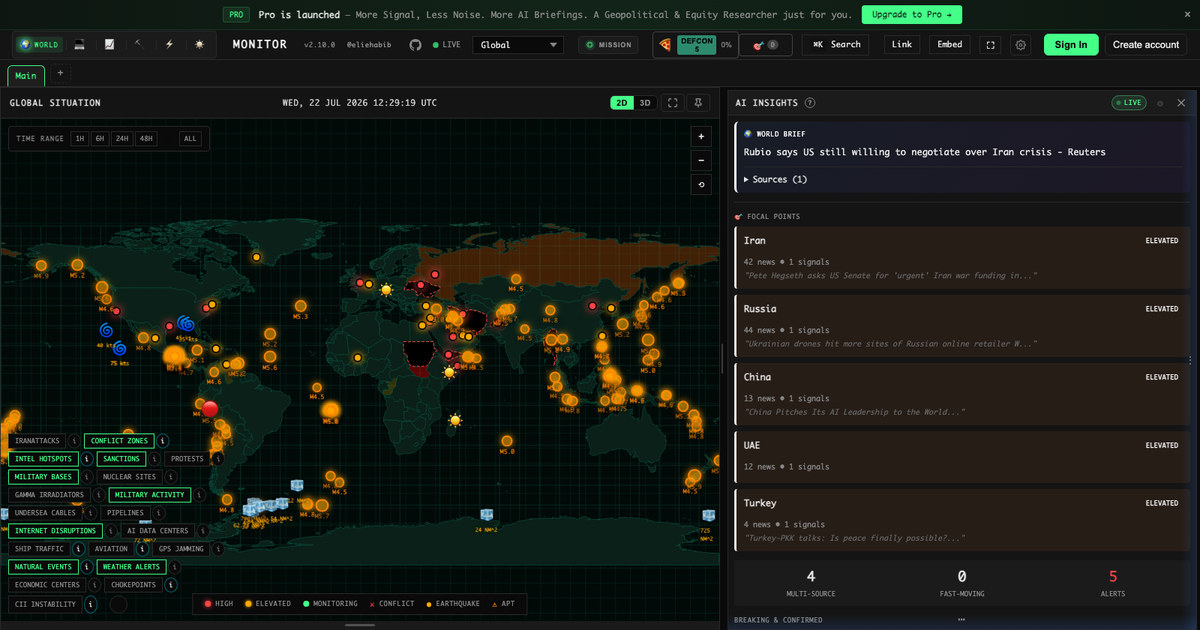The image size is (1200, 630).
Task: Switch map to 2D view
Action: pos(622,103)
